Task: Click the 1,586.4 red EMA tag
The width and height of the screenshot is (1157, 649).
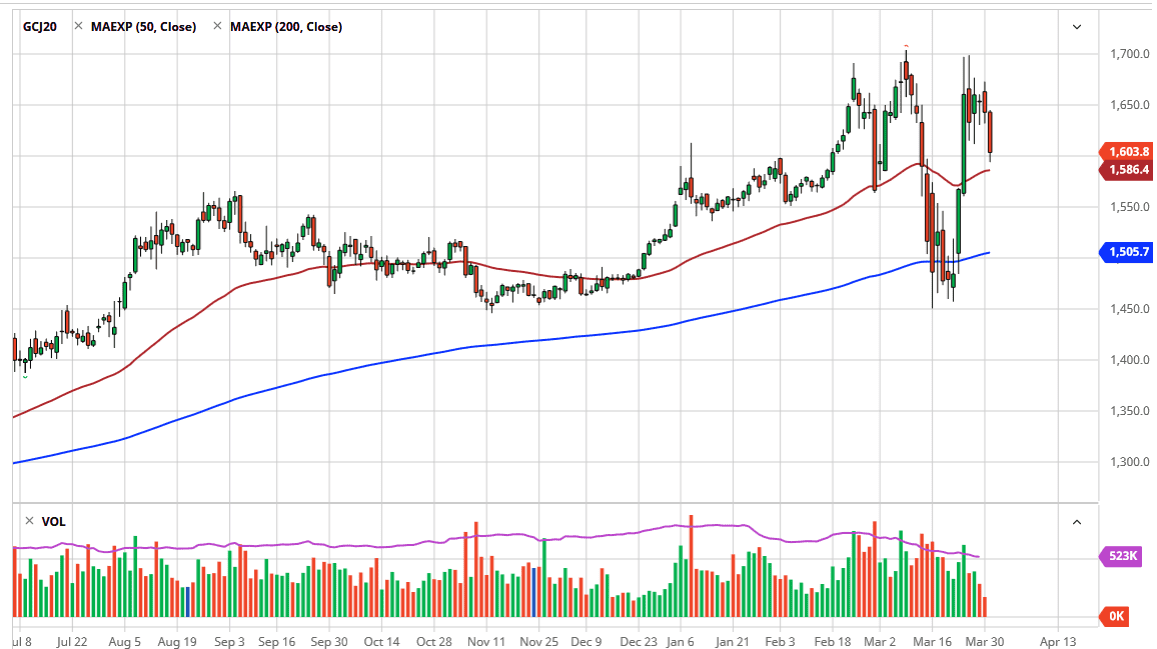Action: click(x=1126, y=170)
